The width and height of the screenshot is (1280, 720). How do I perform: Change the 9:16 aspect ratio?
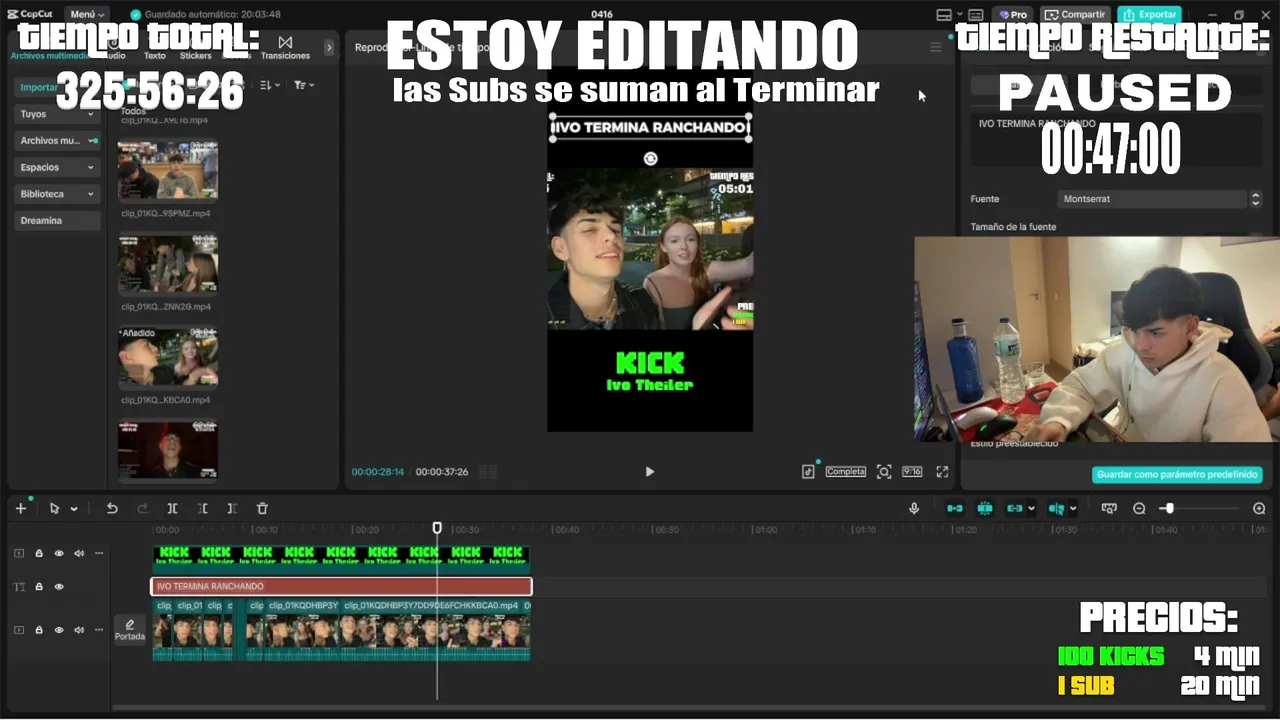point(912,471)
